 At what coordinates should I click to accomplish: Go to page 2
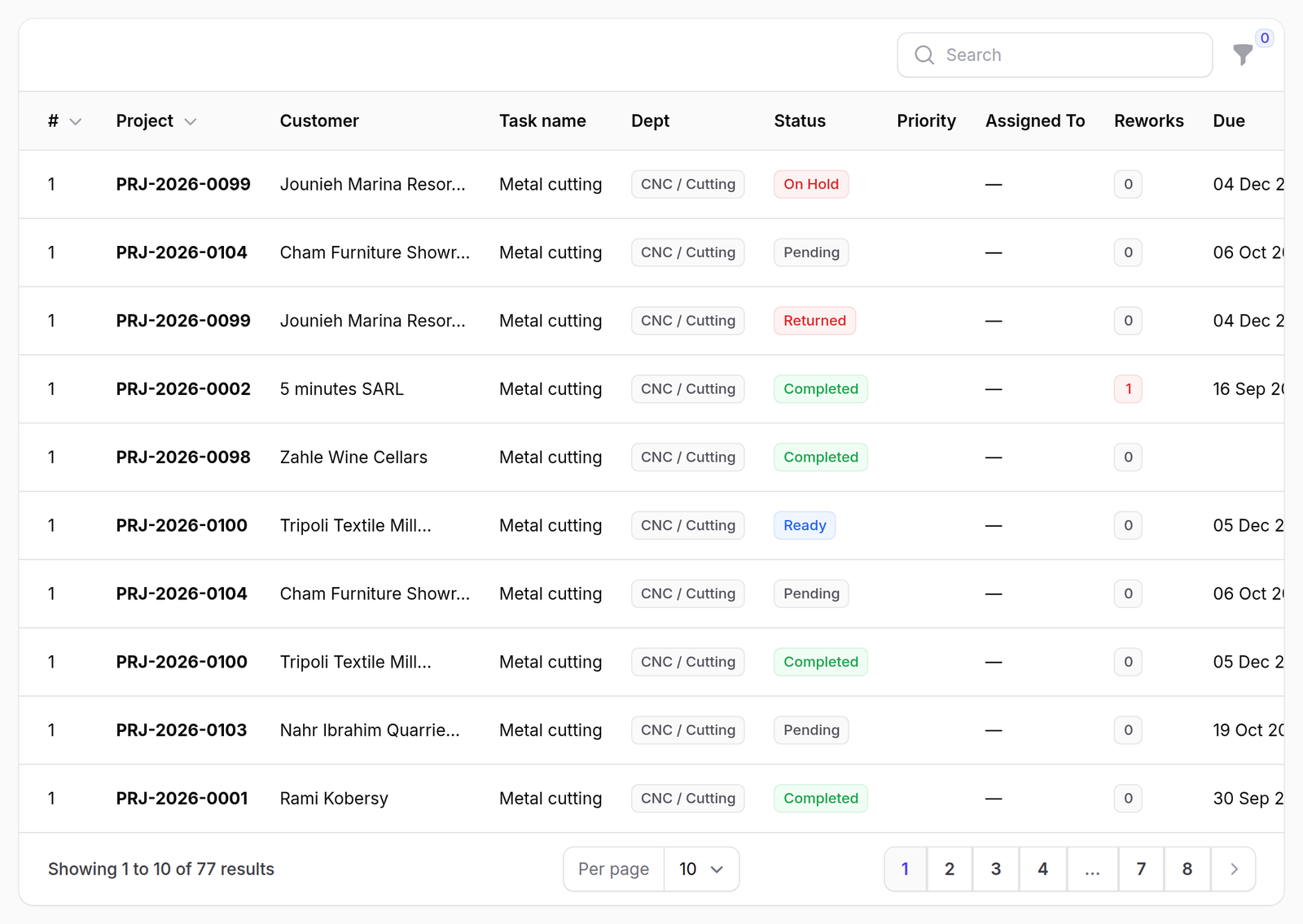point(950,869)
